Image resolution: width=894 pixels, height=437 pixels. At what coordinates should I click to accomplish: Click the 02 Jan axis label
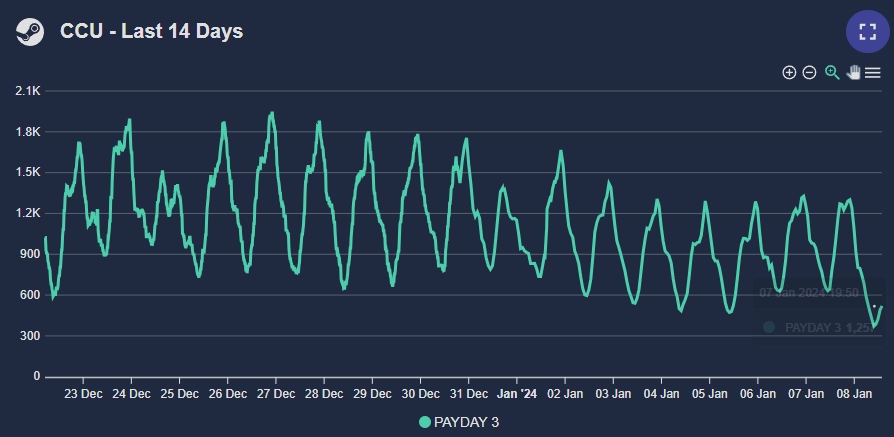(x=565, y=394)
